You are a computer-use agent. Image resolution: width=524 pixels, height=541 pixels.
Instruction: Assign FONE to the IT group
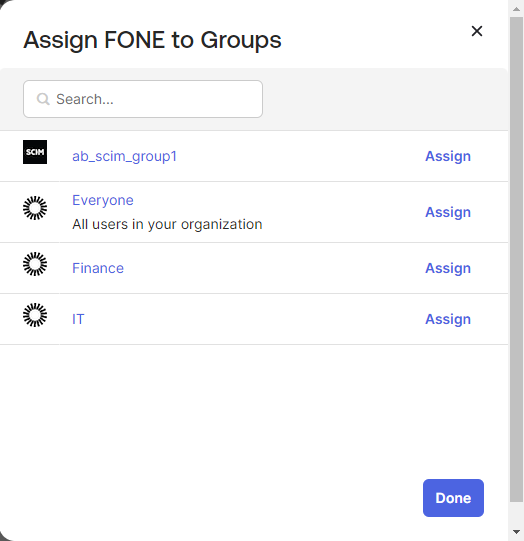point(448,319)
